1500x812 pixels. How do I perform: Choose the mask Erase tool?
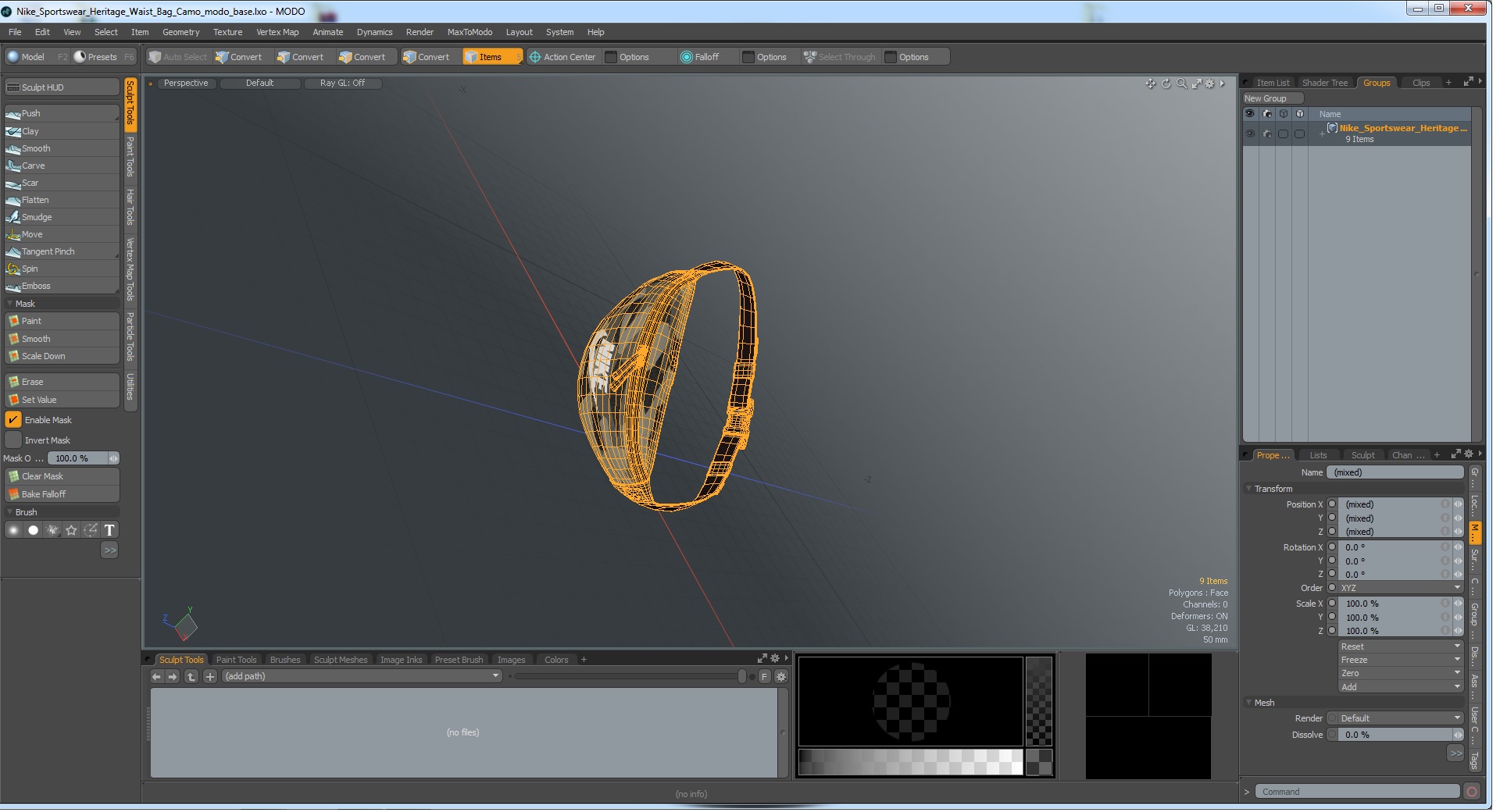62,383
